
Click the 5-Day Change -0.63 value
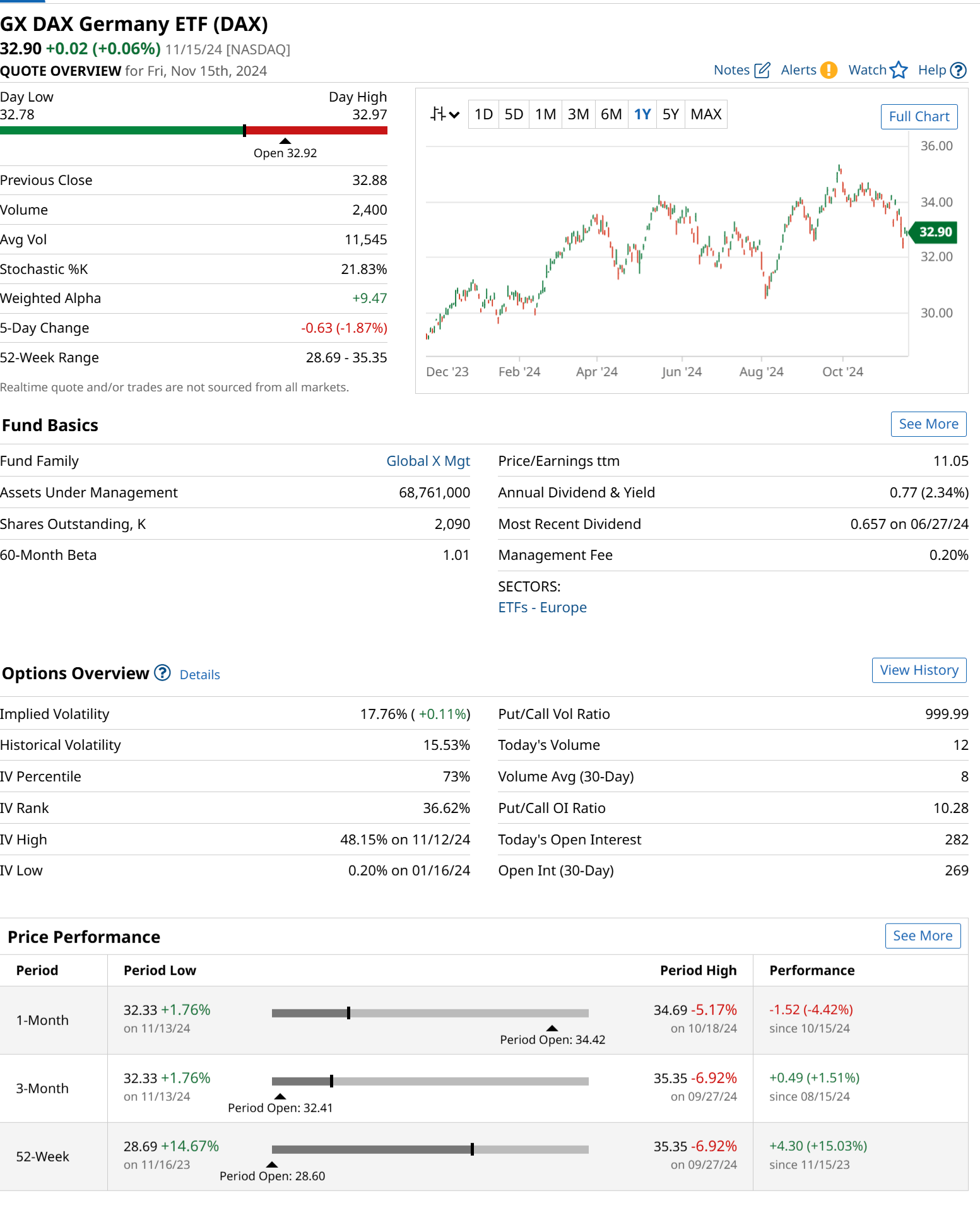point(345,328)
